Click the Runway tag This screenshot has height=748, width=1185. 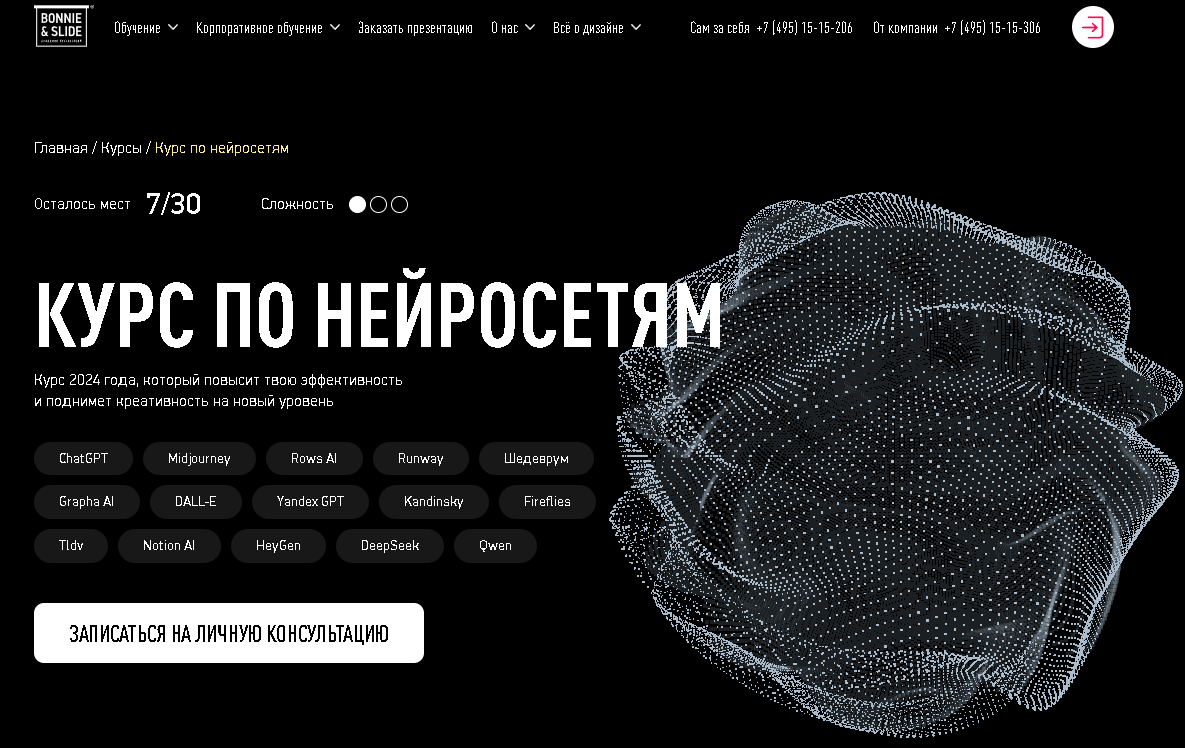click(420, 459)
